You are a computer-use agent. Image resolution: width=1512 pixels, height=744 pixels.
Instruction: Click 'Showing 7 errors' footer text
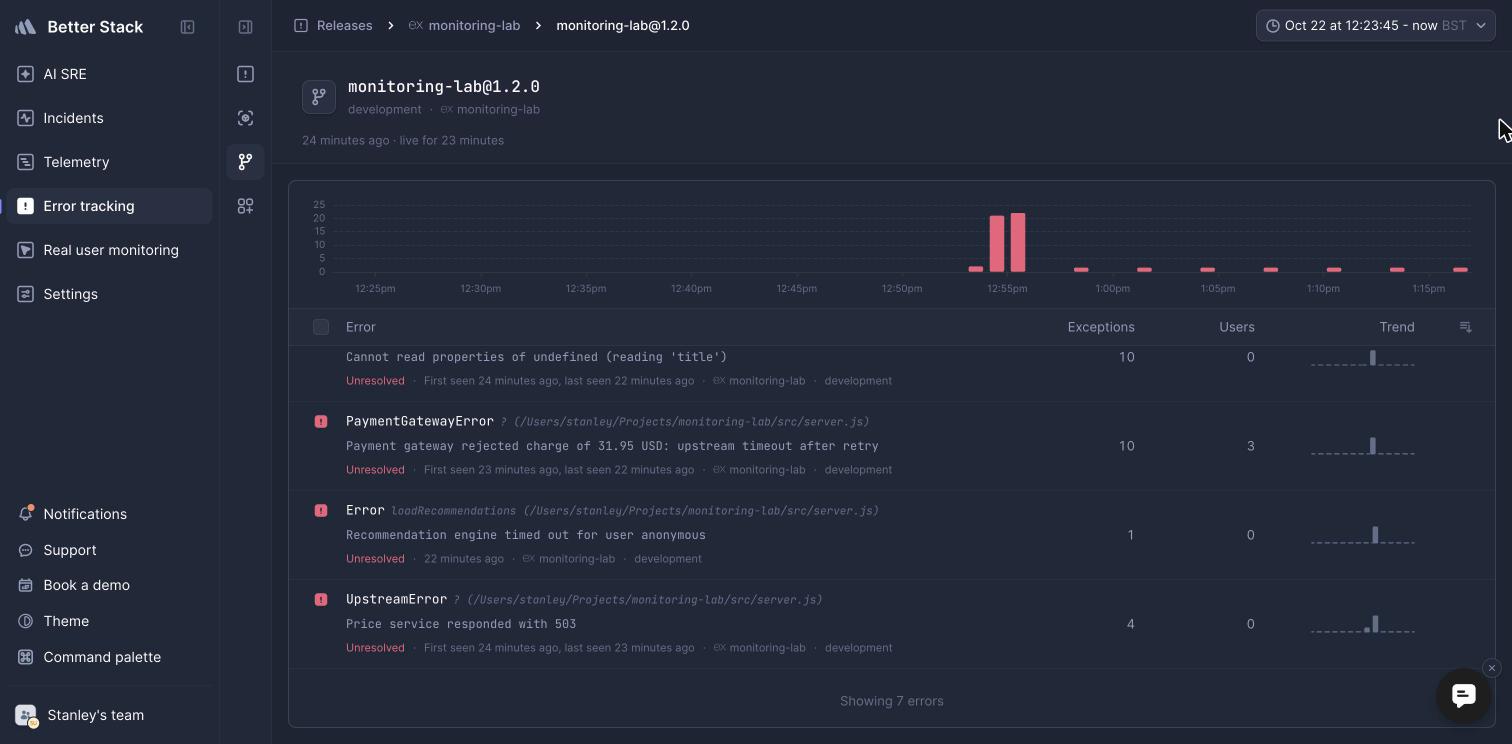point(891,701)
